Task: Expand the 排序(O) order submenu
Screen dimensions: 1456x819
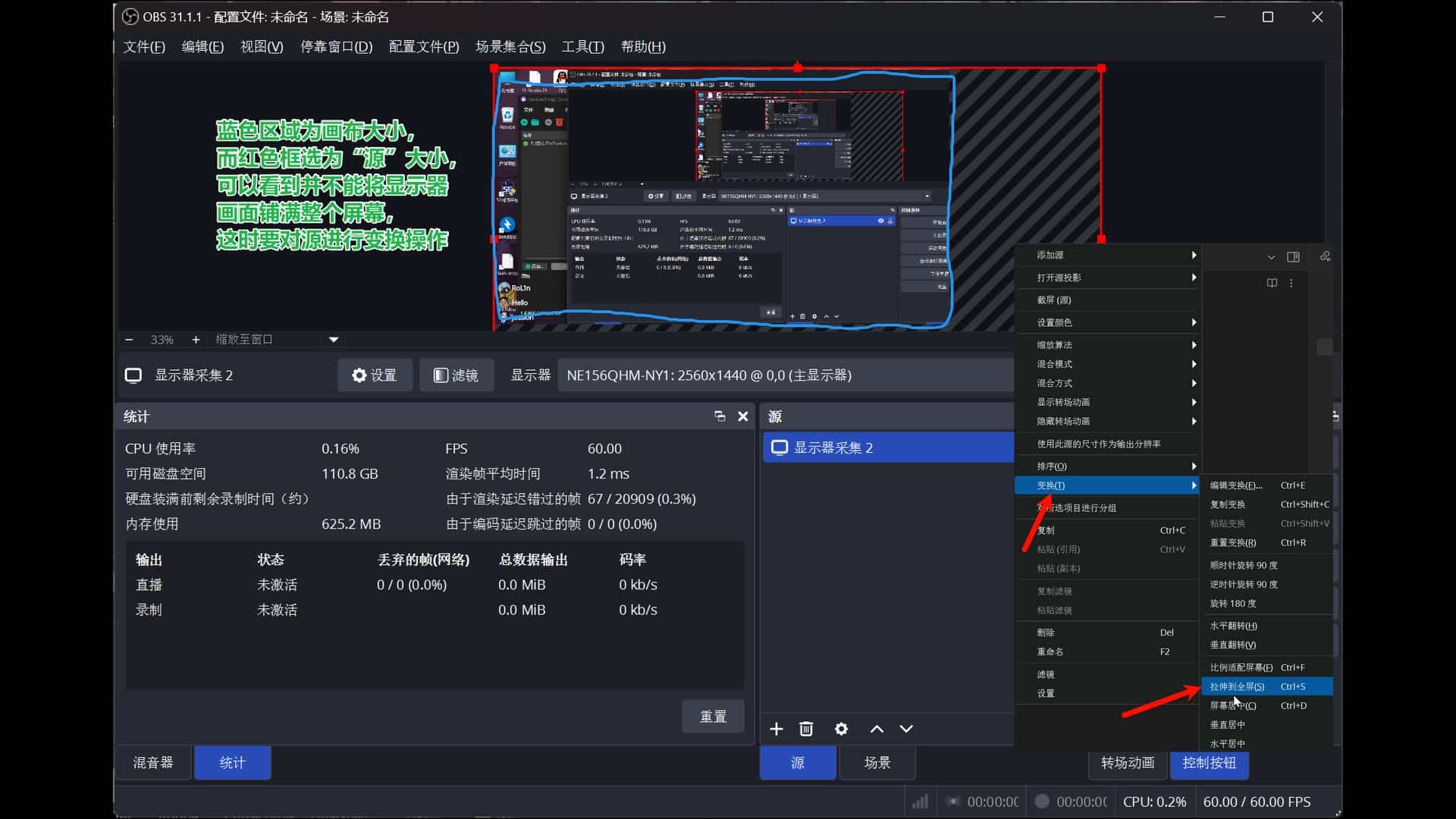Action: coord(1108,466)
